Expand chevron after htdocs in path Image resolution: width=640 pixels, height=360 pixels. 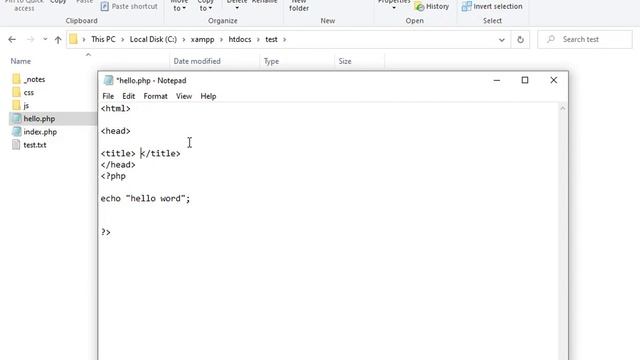[x=258, y=40]
